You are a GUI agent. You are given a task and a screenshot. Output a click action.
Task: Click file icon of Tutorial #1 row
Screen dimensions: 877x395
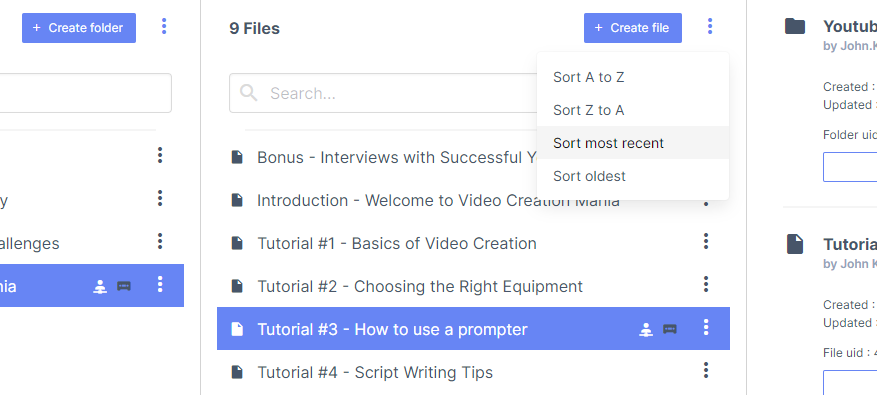[237, 243]
